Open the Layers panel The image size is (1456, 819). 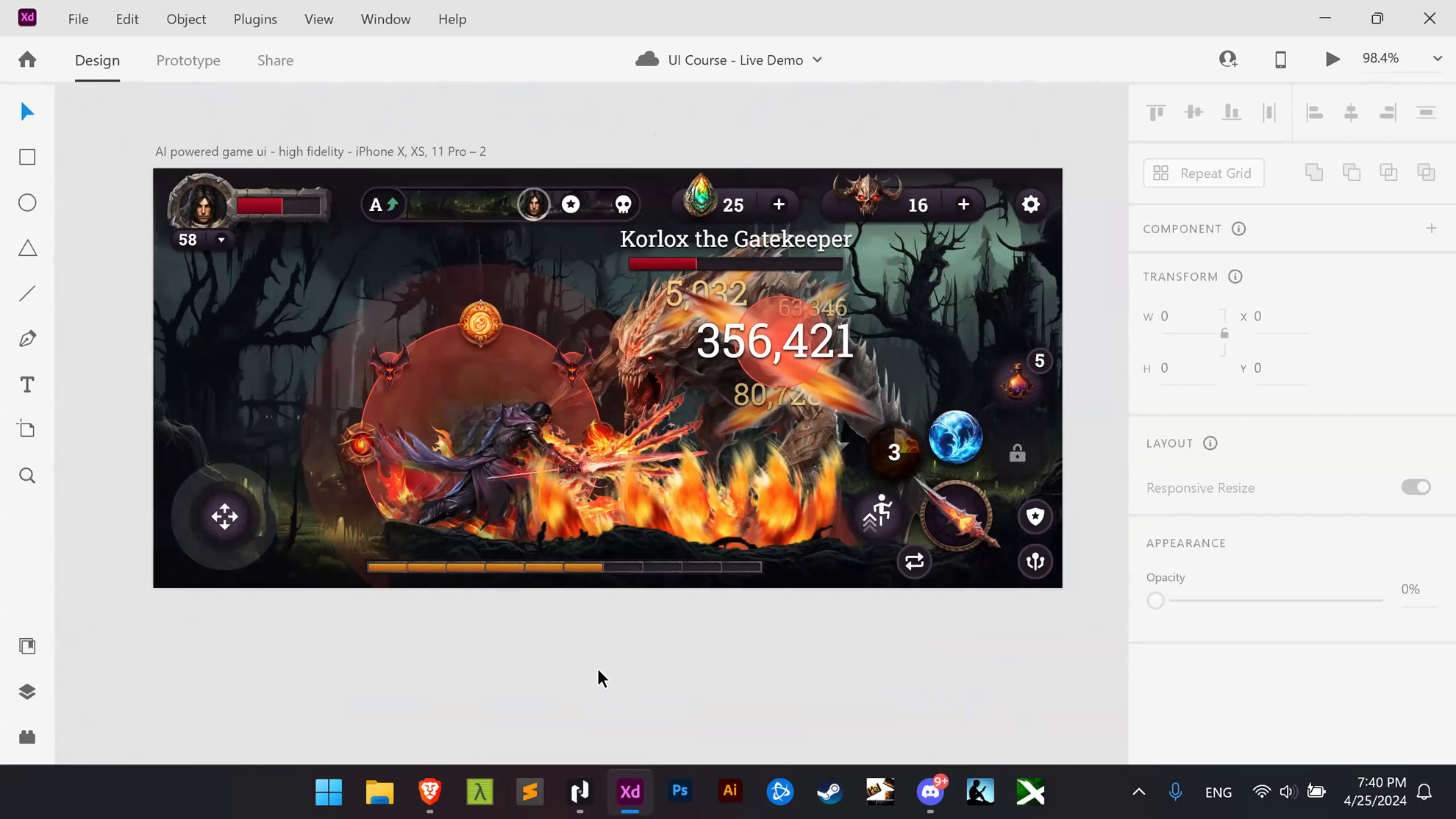27,692
